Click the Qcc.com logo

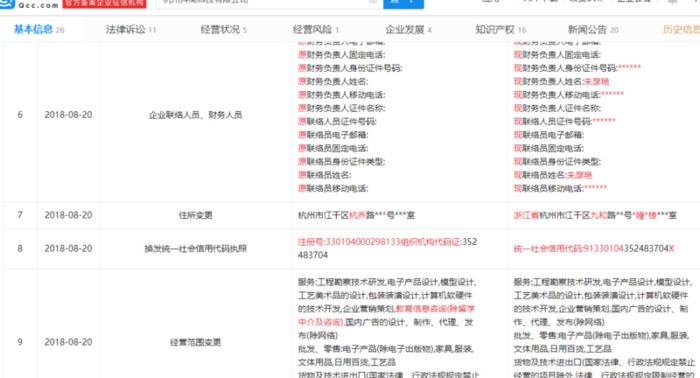click(29, 4)
